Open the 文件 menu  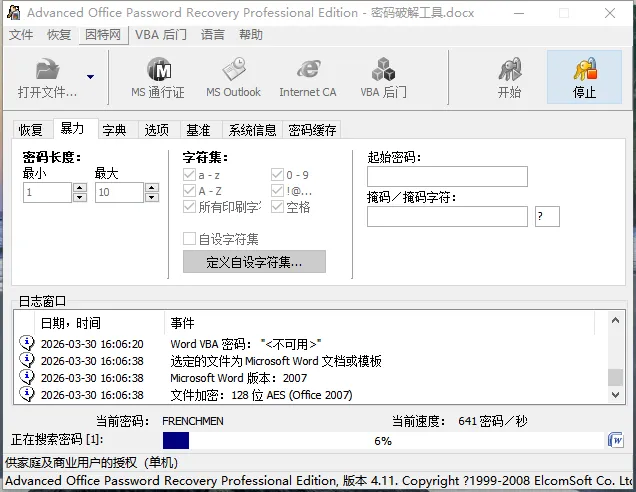[x=21, y=35]
